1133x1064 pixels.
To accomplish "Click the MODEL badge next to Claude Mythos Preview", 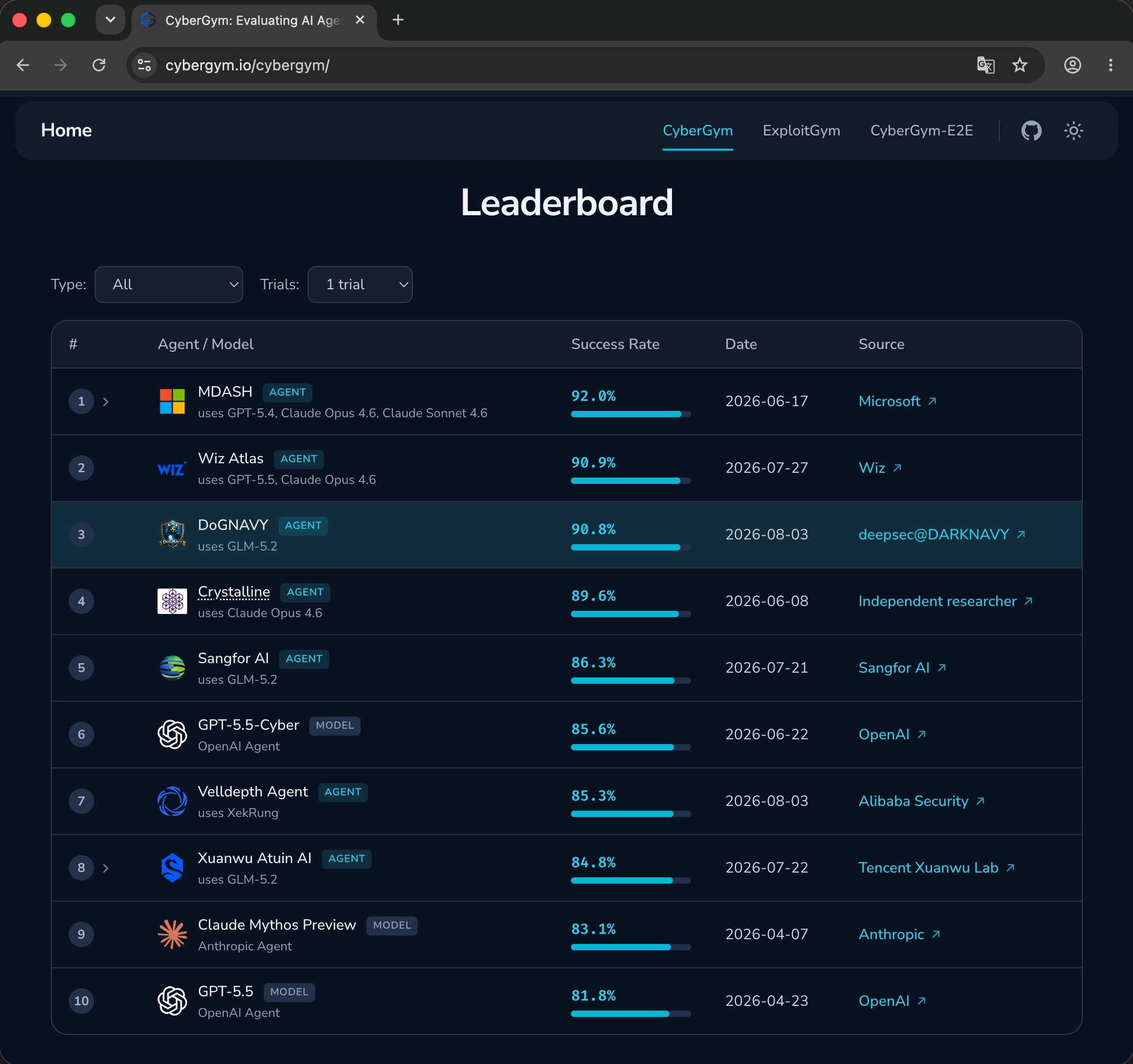I will 392,925.
